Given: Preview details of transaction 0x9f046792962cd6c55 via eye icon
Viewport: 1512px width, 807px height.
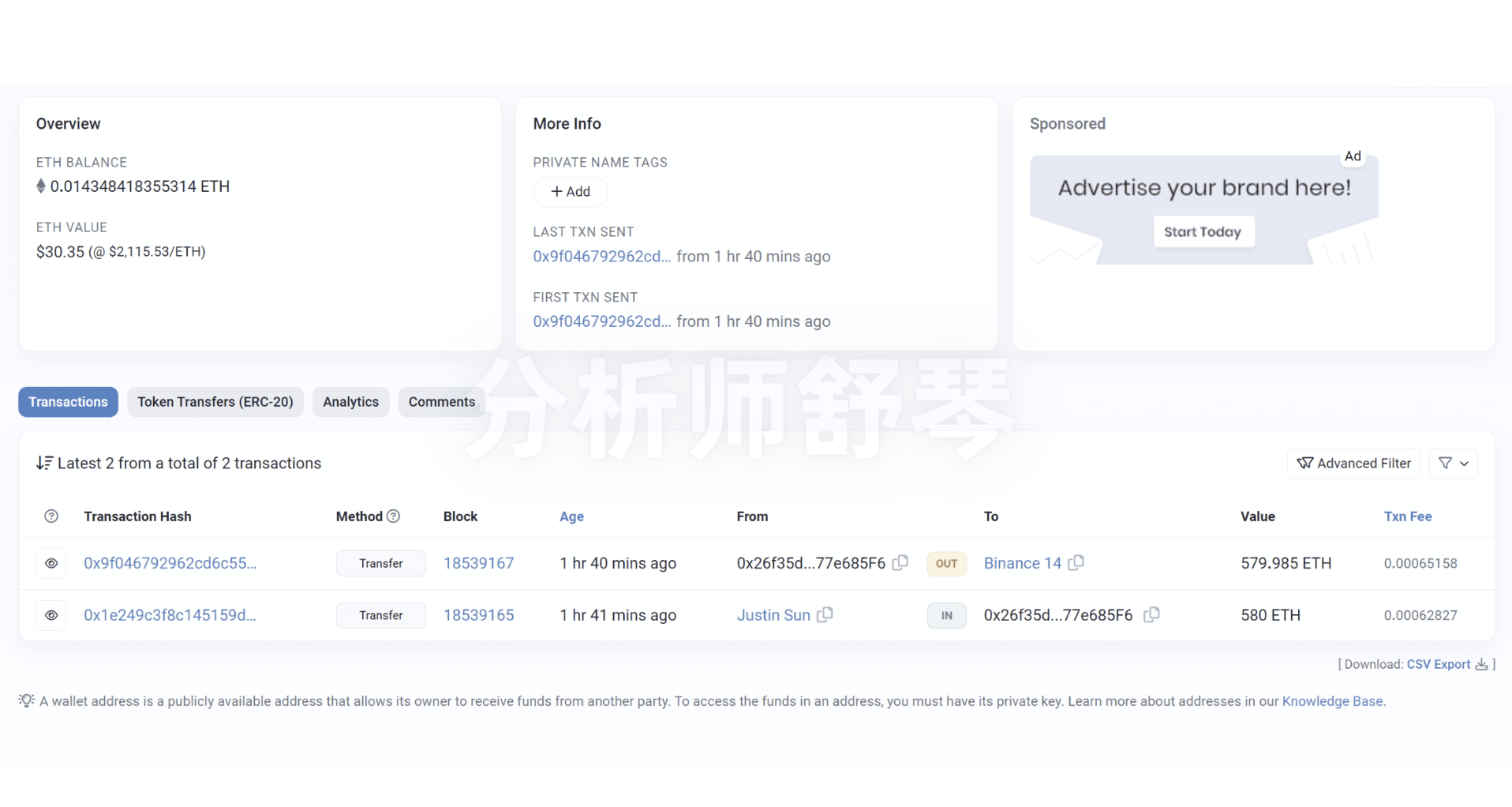Looking at the screenshot, I should coord(51,563).
